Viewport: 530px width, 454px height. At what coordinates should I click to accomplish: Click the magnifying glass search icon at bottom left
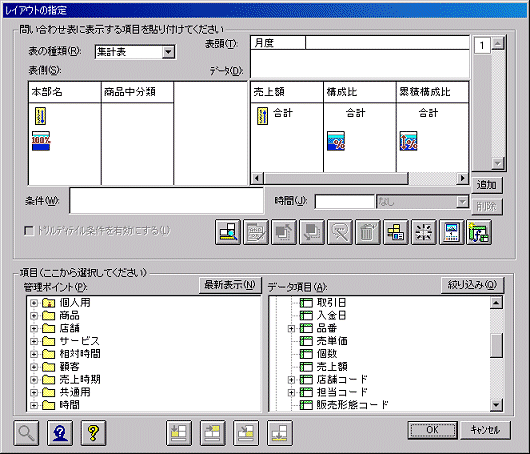(26, 433)
